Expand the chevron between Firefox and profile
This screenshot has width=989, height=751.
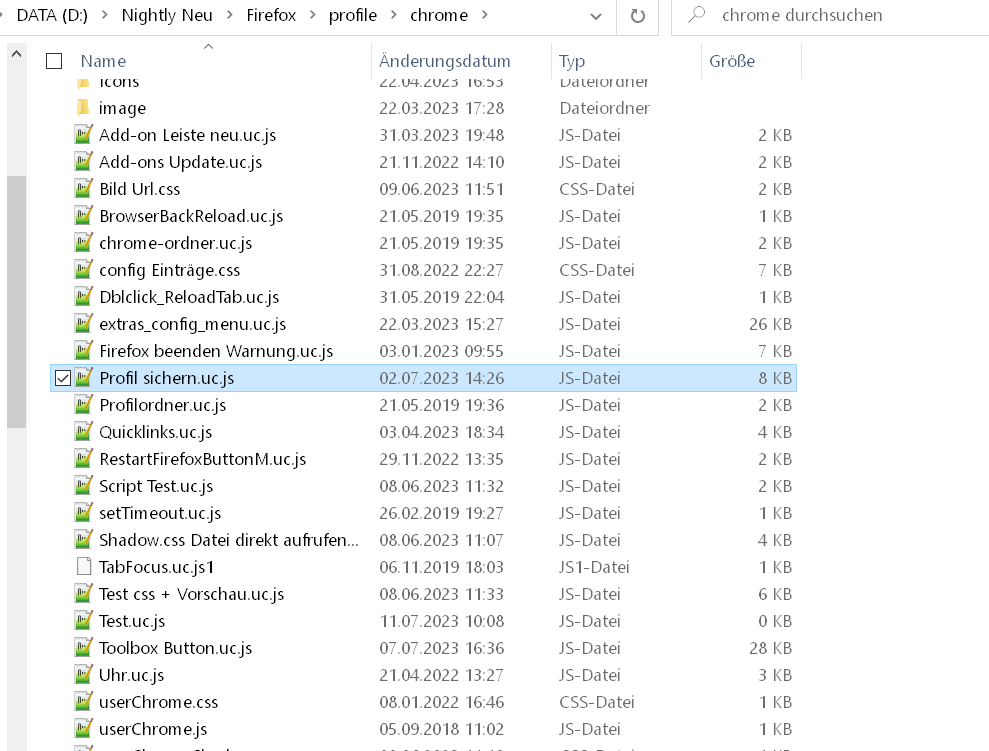pyautogui.click(x=313, y=15)
